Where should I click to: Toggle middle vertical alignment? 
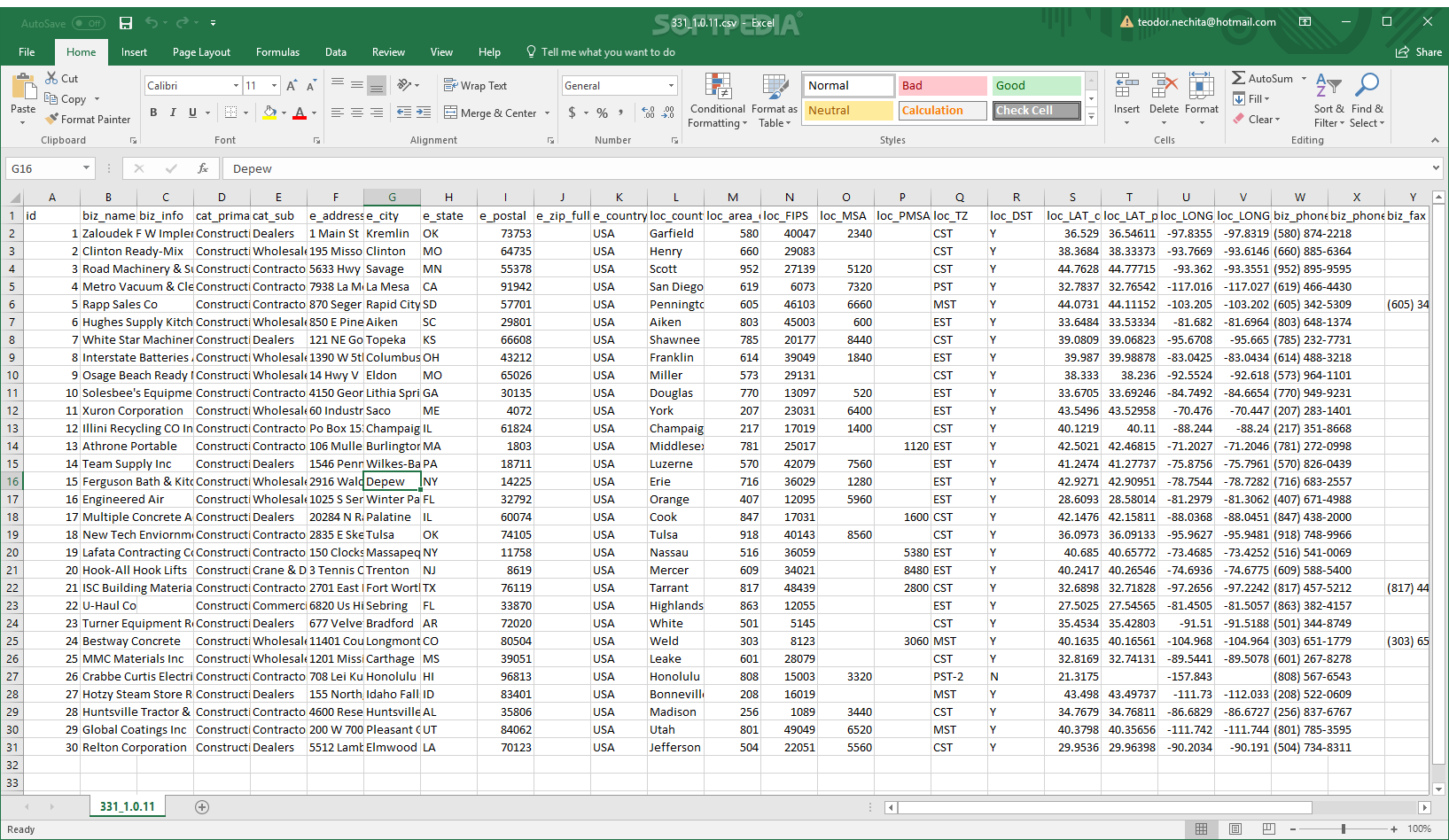coord(356,85)
